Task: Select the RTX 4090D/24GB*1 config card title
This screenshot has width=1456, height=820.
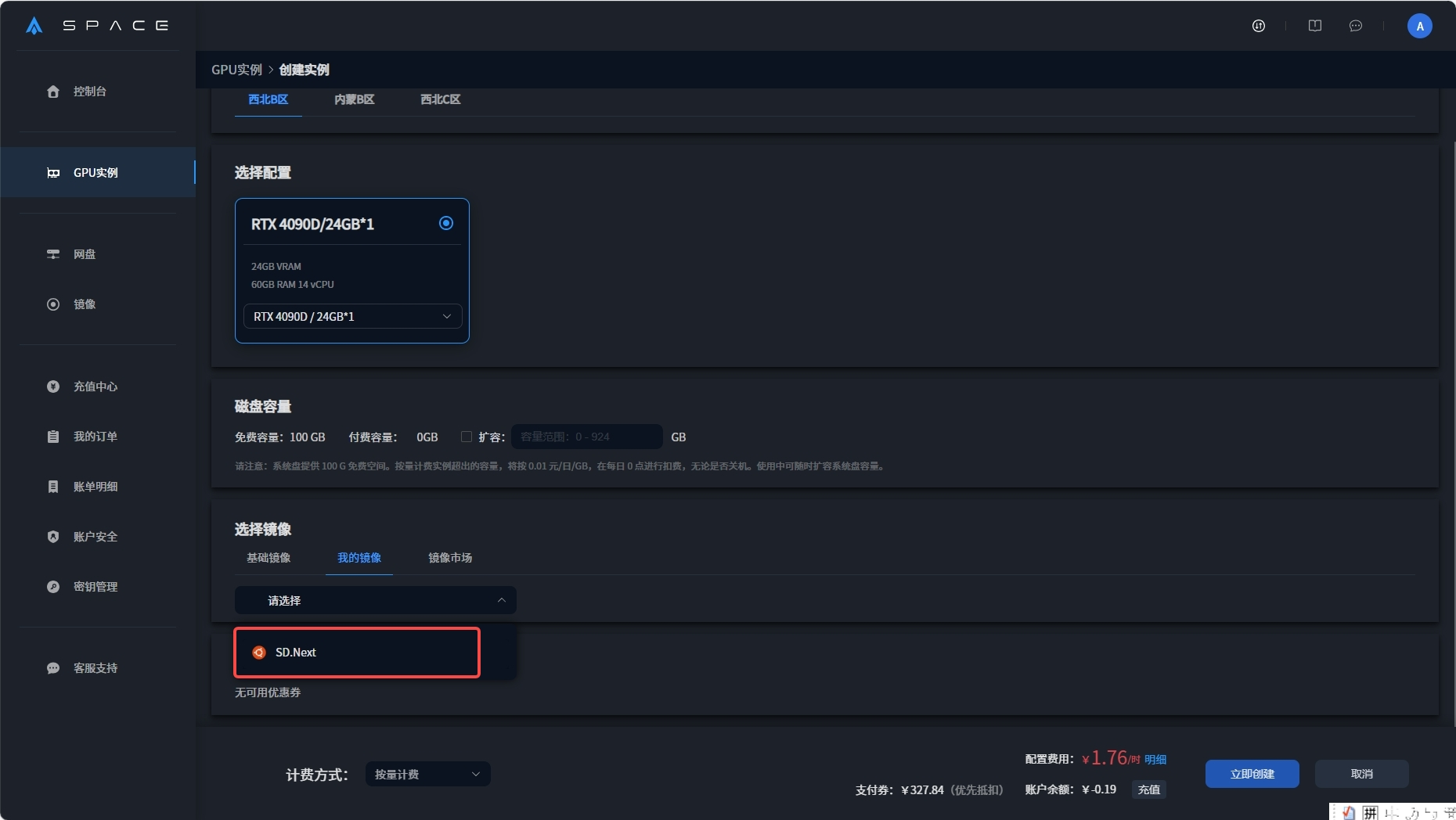Action: pos(312,225)
